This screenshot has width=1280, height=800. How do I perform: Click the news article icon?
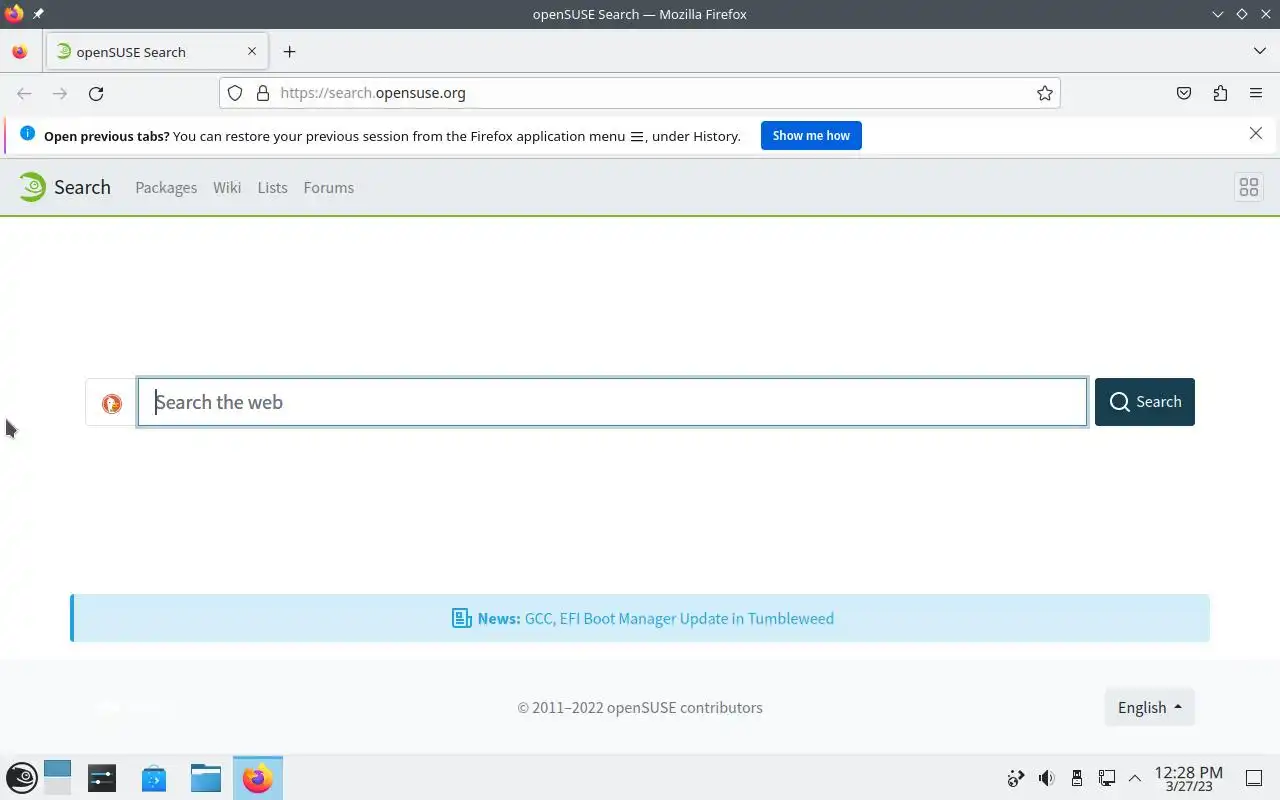(461, 619)
